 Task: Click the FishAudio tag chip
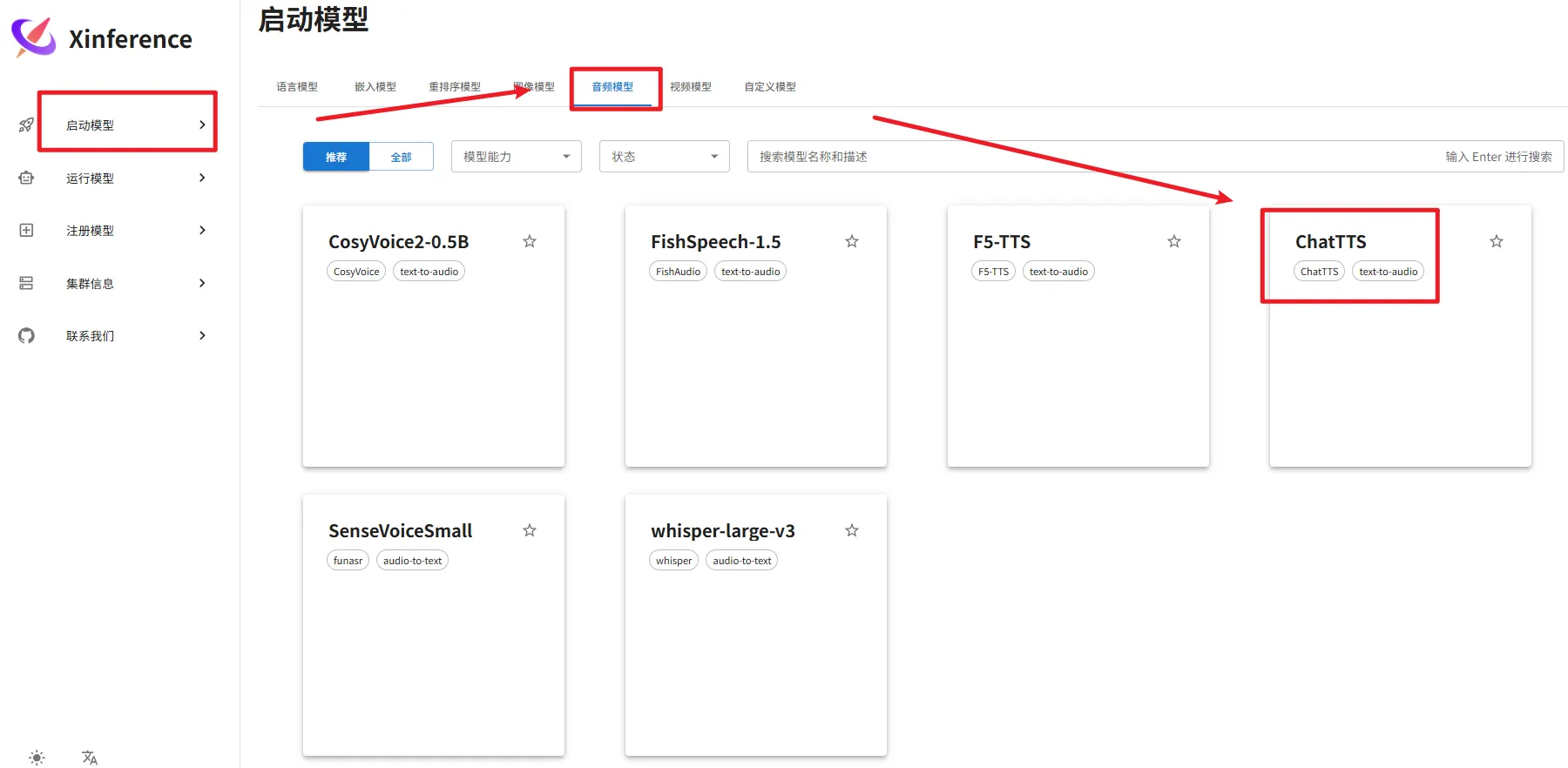[678, 272]
